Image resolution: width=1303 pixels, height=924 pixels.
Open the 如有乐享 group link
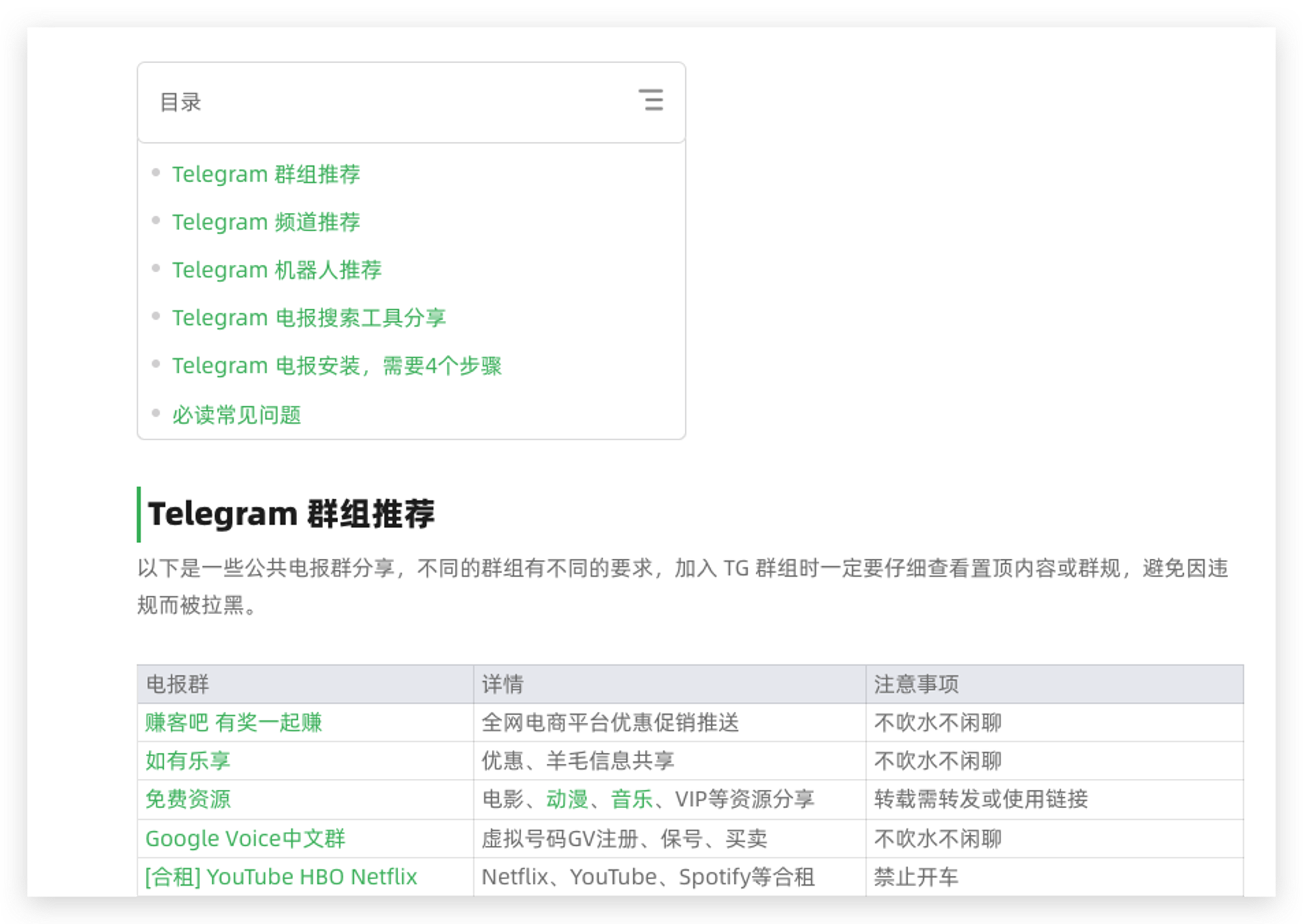click(x=188, y=761)
